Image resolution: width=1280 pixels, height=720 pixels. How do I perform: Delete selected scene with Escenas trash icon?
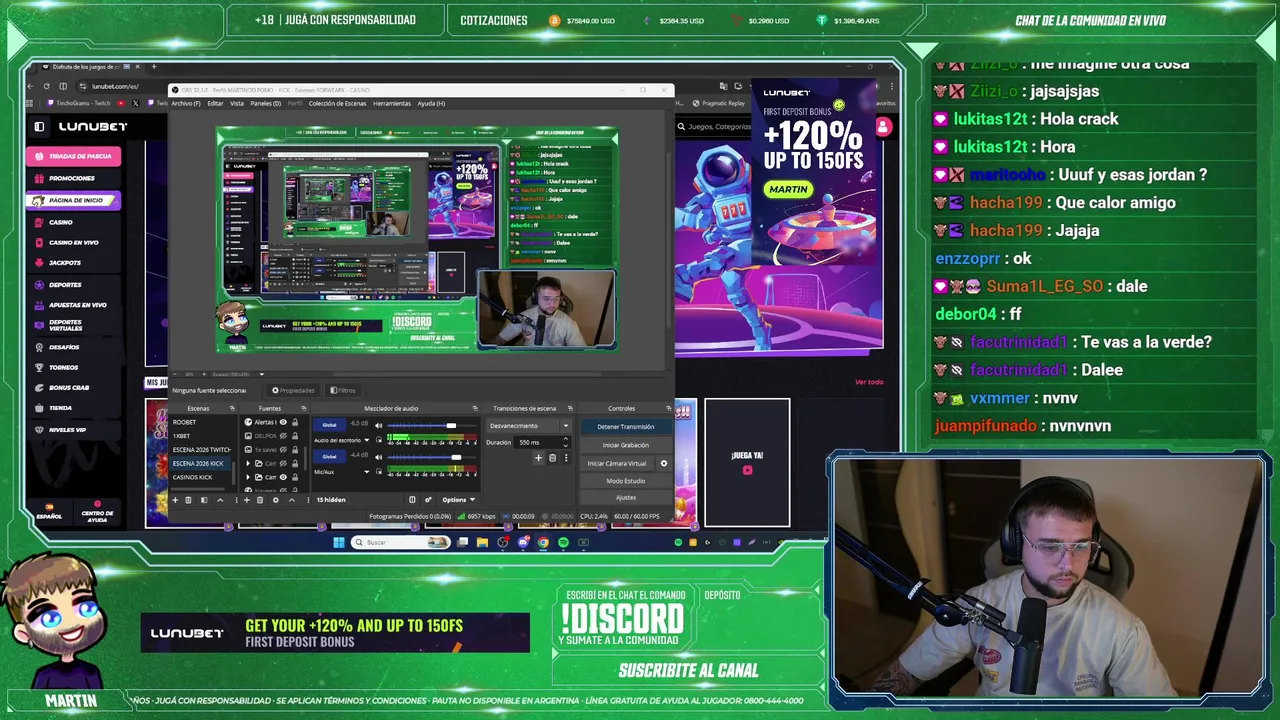[x=188, y=500]
